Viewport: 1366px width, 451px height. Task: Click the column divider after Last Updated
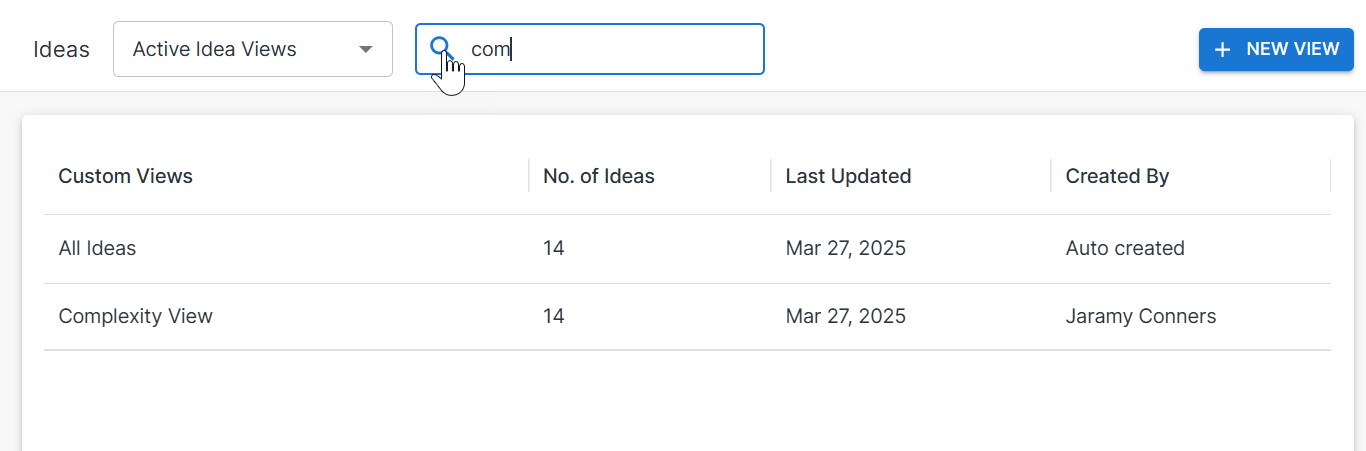pyautogui.click(x=1051, y=176)
